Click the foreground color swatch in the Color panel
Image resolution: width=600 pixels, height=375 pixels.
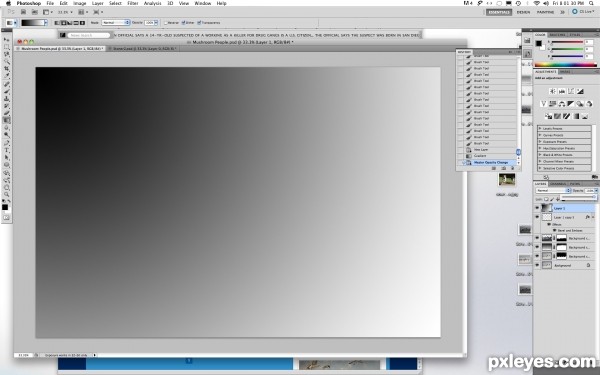click(539, 43)
